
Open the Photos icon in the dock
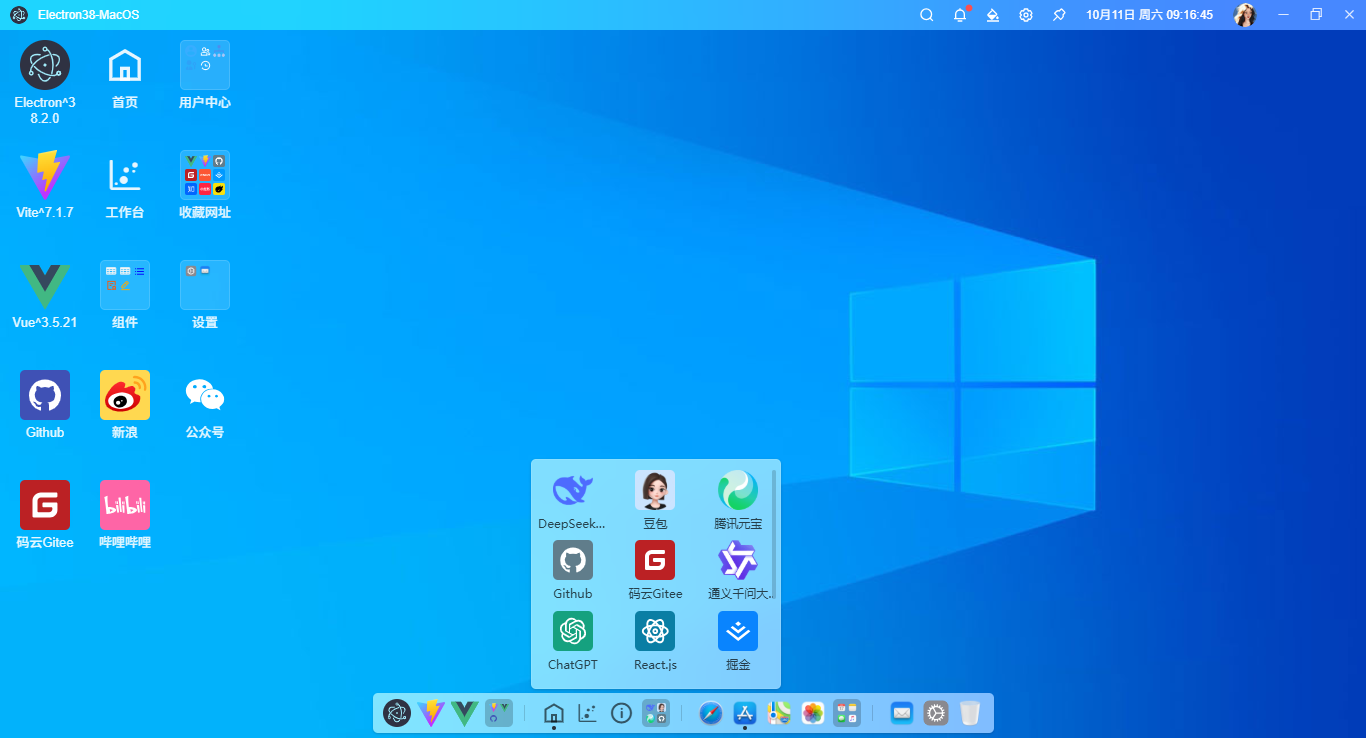(x=813, y=713)
